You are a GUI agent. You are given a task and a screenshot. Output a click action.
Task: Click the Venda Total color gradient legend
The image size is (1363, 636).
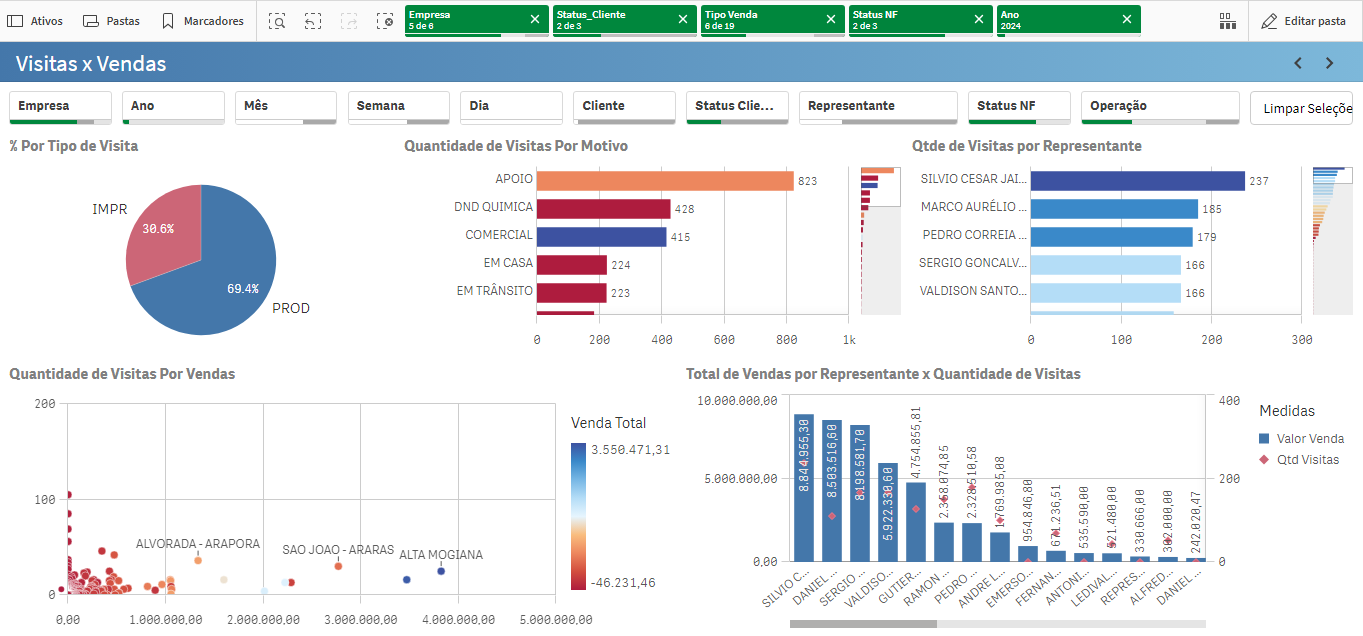[x=579, y=516]
